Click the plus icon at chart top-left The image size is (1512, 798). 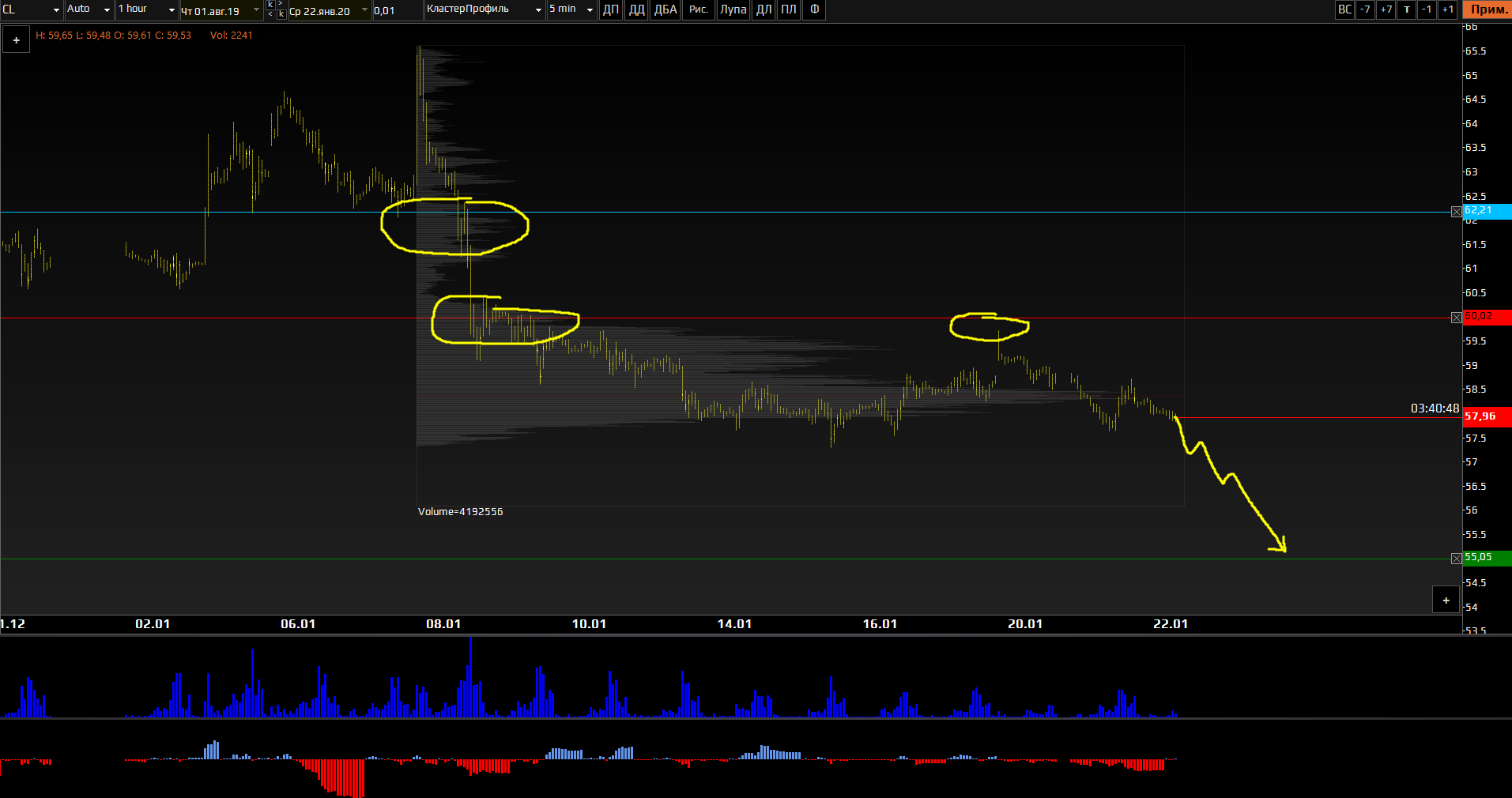(16, 40)
